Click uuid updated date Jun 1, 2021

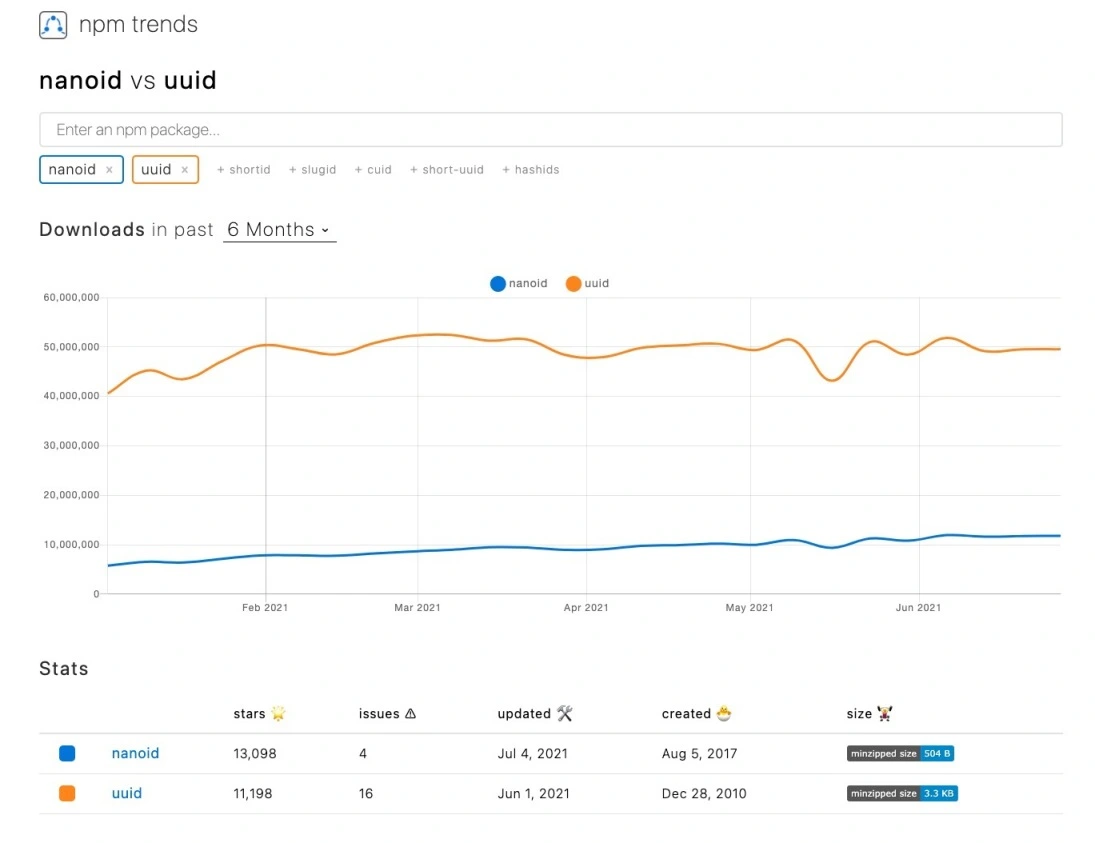tap(534, 793)
